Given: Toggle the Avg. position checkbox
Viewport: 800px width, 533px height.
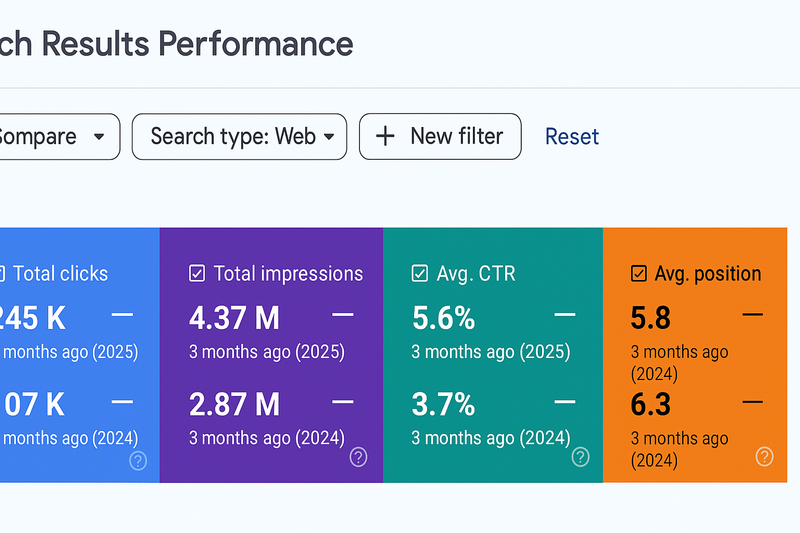Looking at the screenshot, I should tap(639, 273).
